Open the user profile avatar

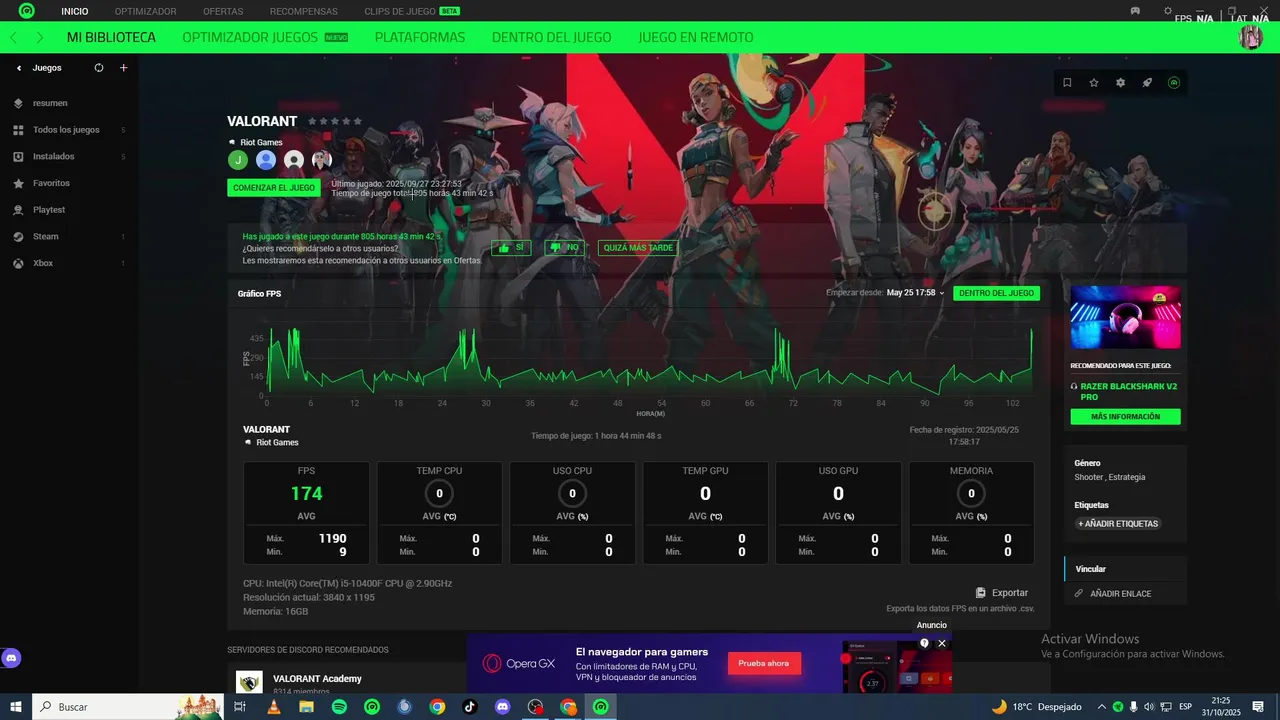[1250, 37]
